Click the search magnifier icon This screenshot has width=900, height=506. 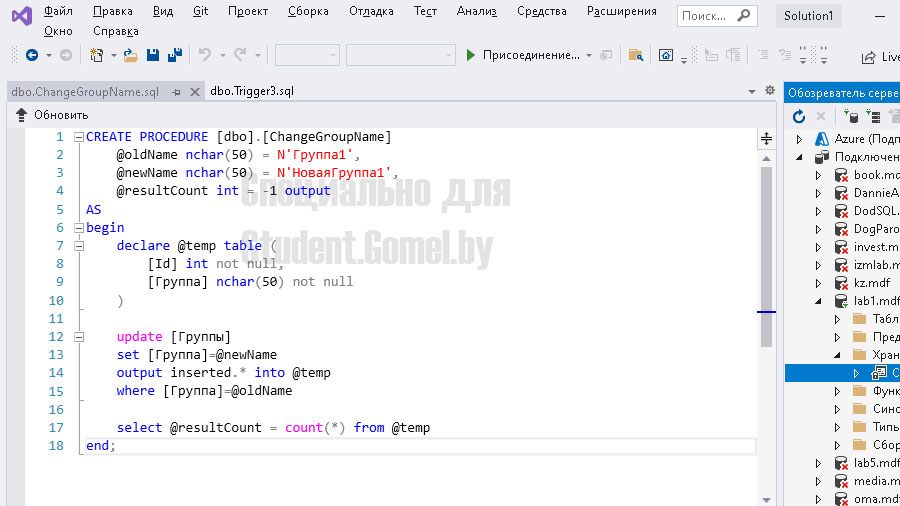(x=743, y=15)
